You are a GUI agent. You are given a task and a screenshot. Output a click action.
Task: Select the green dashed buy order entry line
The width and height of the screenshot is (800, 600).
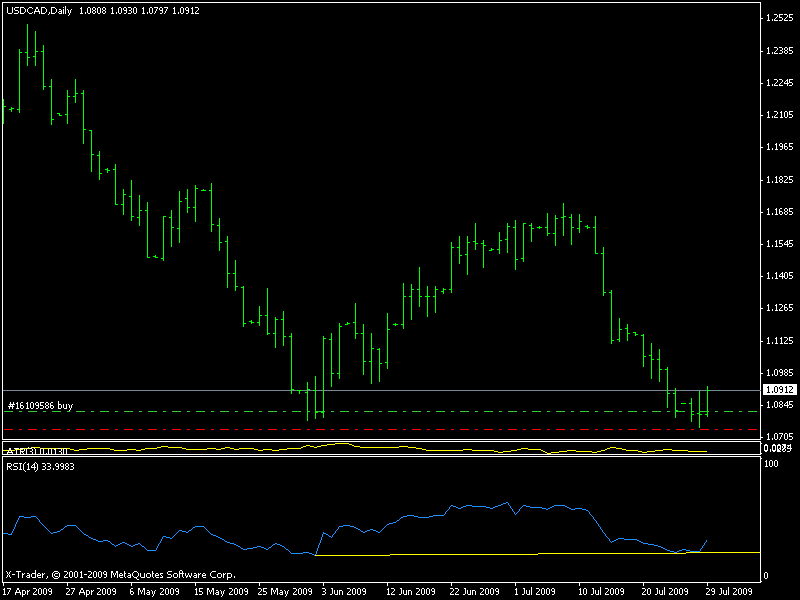pyautogui.click(x=400, y=411)
